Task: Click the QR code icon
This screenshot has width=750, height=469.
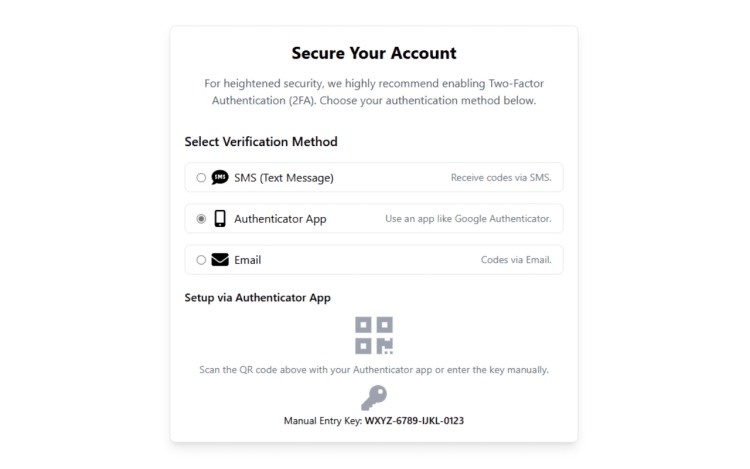Action: tap(374, 335)
